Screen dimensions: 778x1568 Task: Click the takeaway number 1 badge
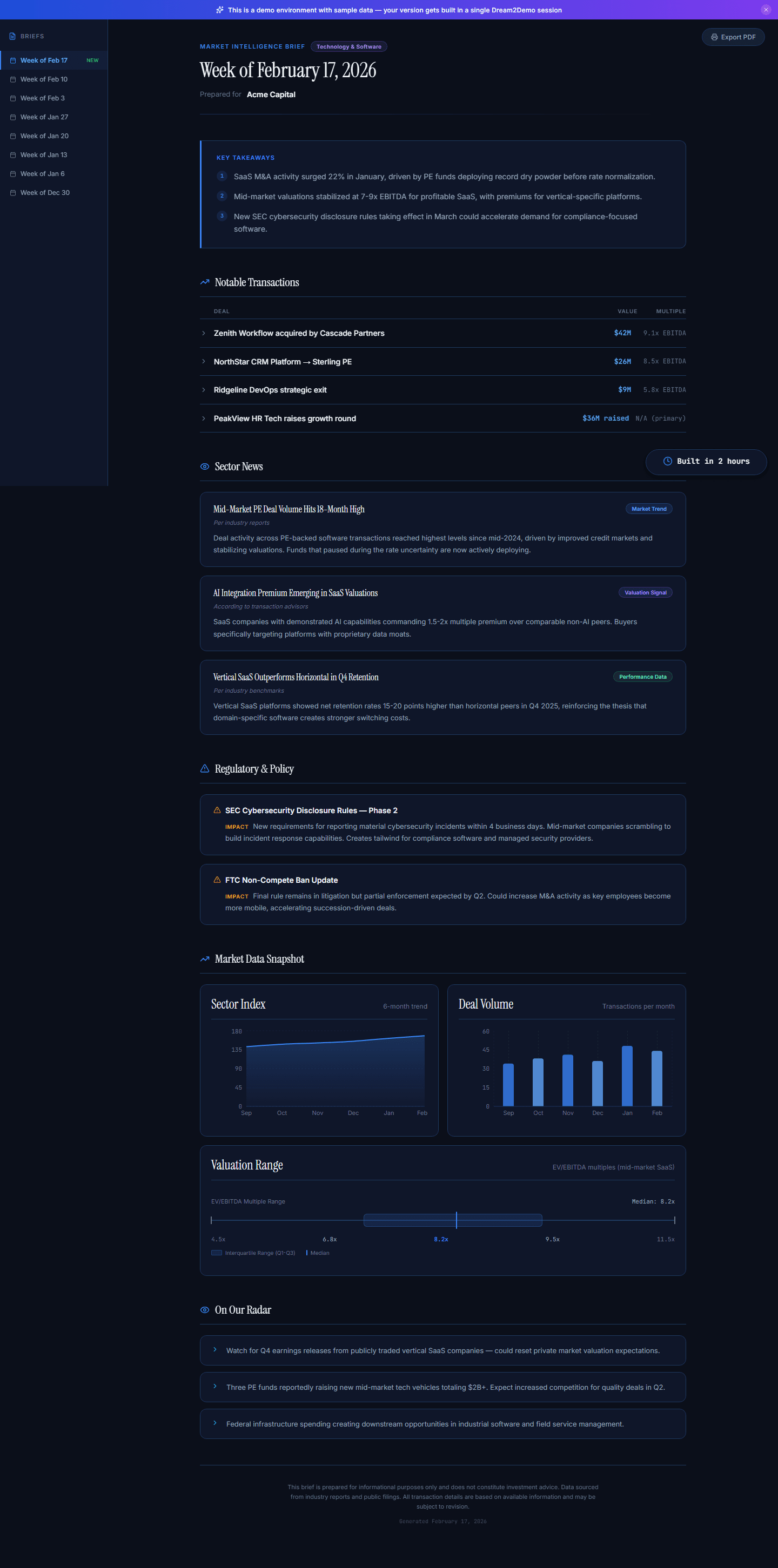222,176
